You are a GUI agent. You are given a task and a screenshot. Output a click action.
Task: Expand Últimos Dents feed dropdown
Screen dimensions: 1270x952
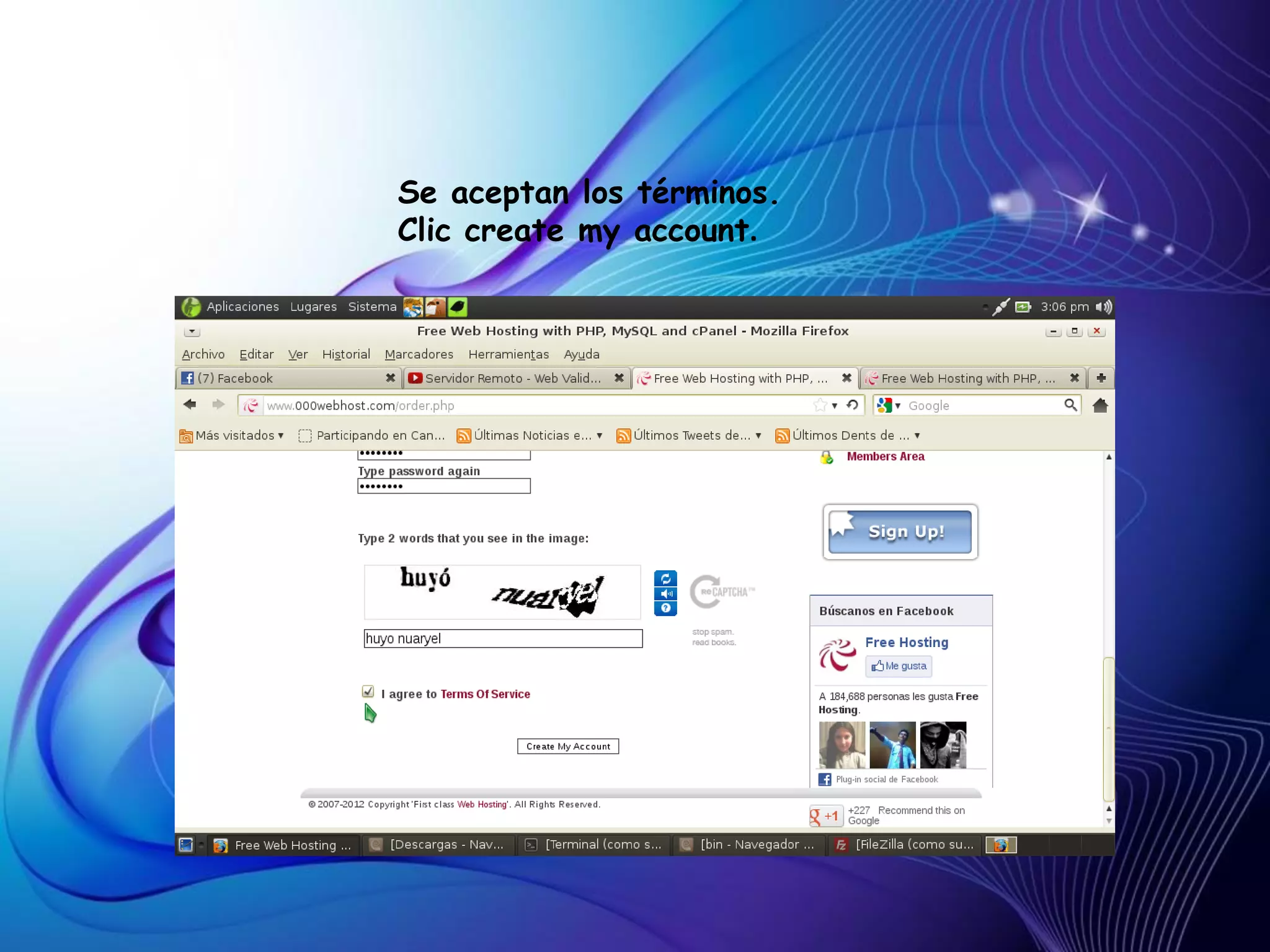pos(917,436)
